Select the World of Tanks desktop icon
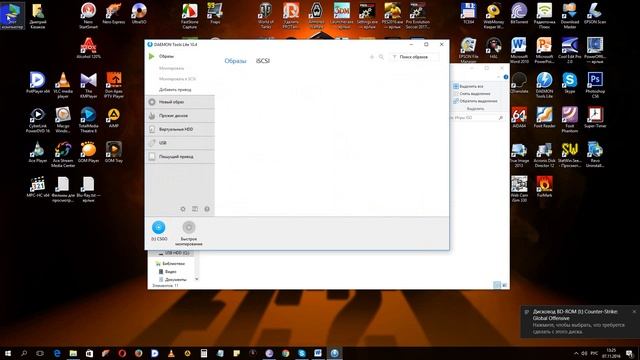 coord(266,16)
